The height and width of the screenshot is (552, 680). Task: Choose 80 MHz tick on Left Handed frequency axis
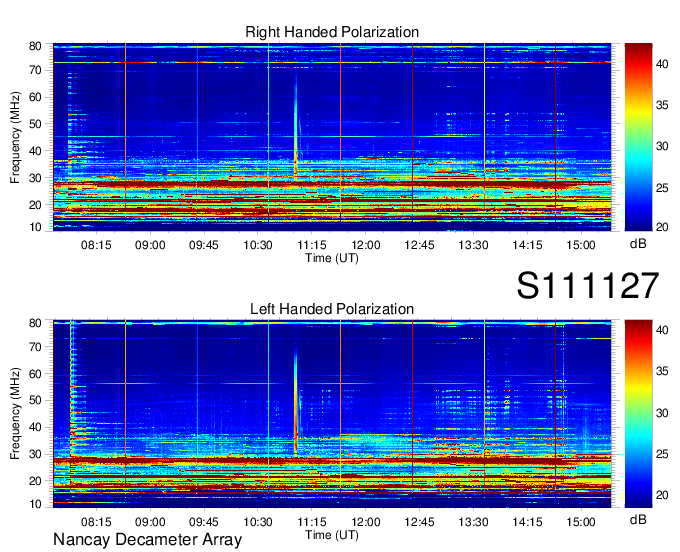pos(35,323)
